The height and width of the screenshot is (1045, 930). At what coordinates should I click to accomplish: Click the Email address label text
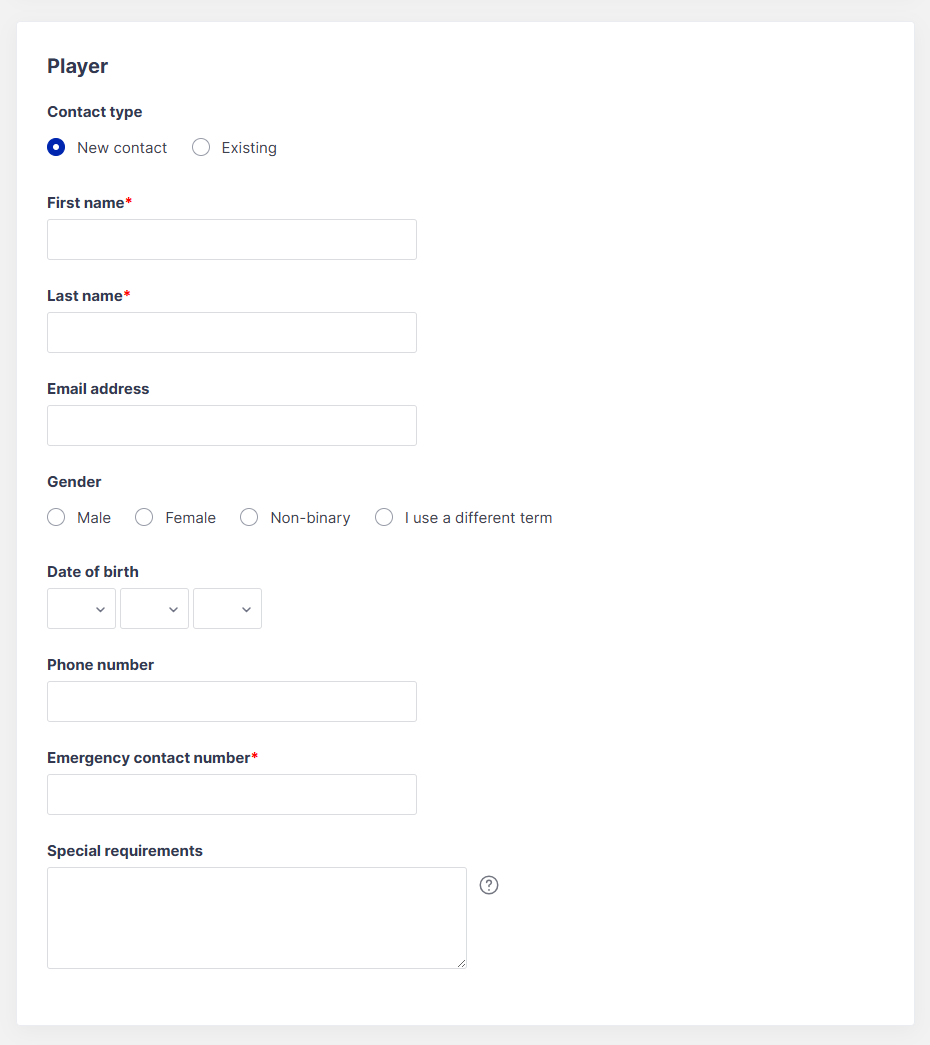[x=98, y=389]
